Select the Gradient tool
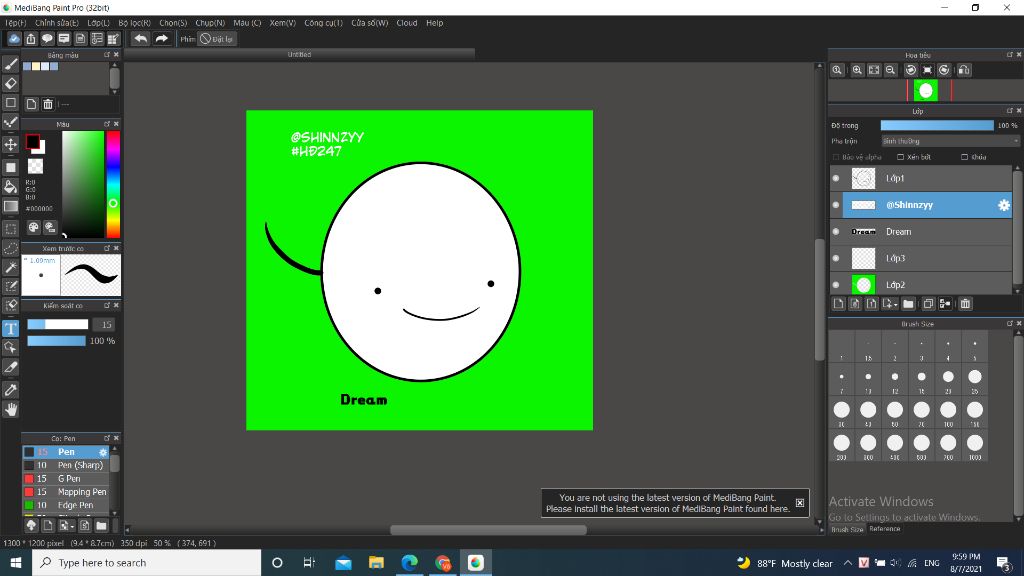Viewport: 1024px width, 576px height. 10,206
